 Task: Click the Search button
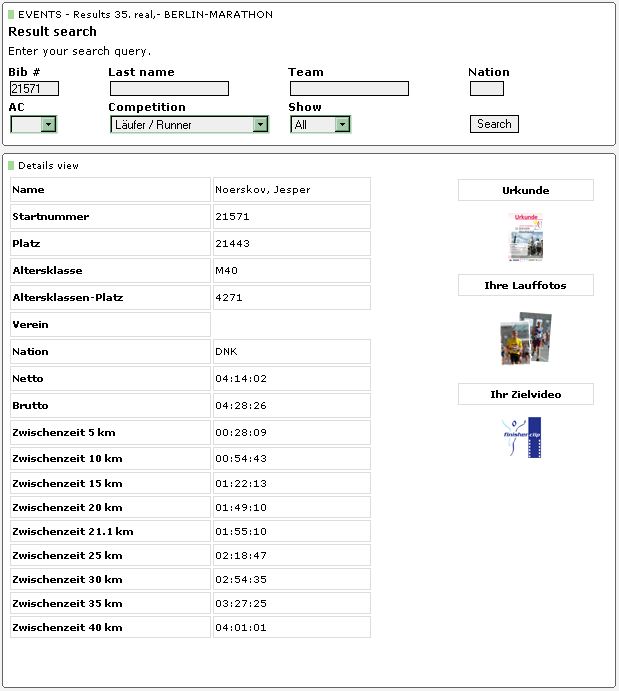[x=494, y=124]
